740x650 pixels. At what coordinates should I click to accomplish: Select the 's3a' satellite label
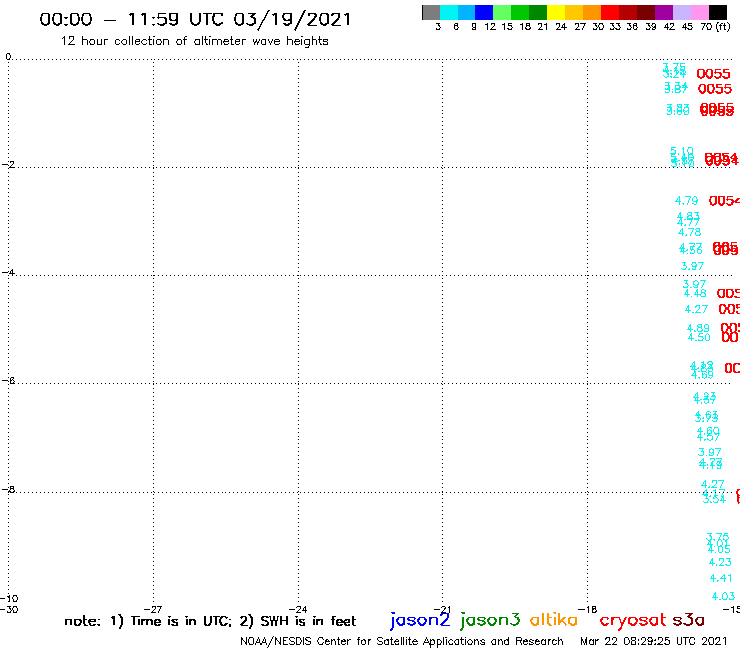(x=688, y=620)
